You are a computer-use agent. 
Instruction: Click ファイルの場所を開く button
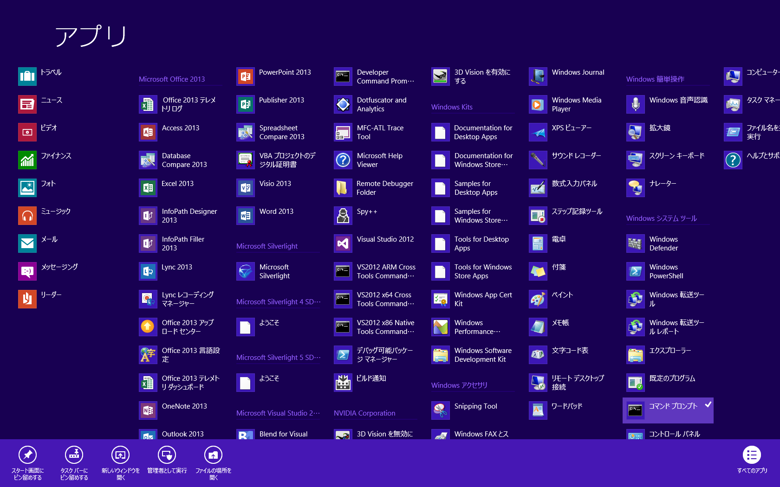(213, 463)
